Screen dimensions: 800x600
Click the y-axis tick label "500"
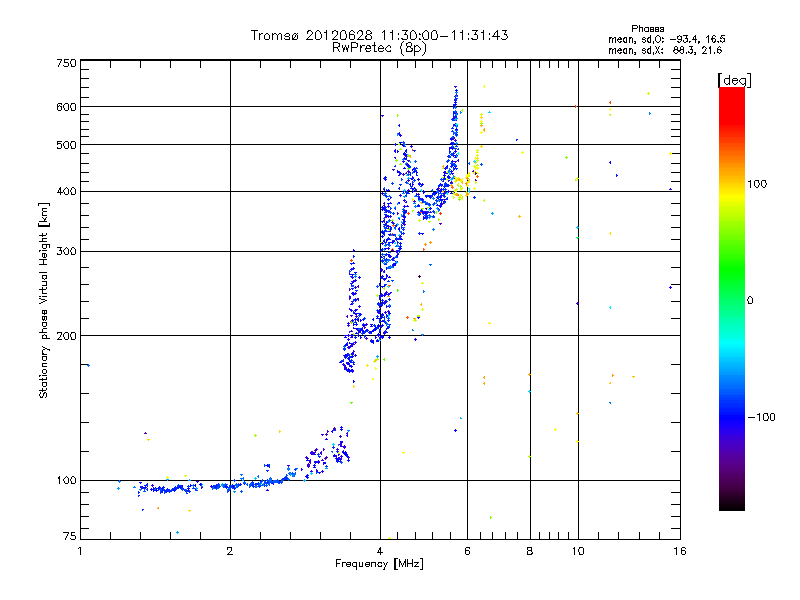pos(66,145)
